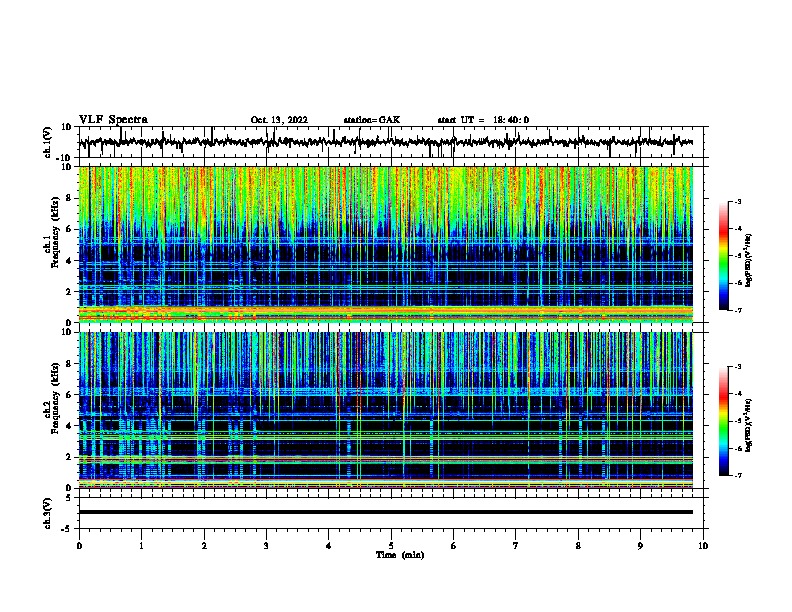Screen dimensions: 792x612
Task: Click time axis tick label '6'
Action: coord(453,545)
